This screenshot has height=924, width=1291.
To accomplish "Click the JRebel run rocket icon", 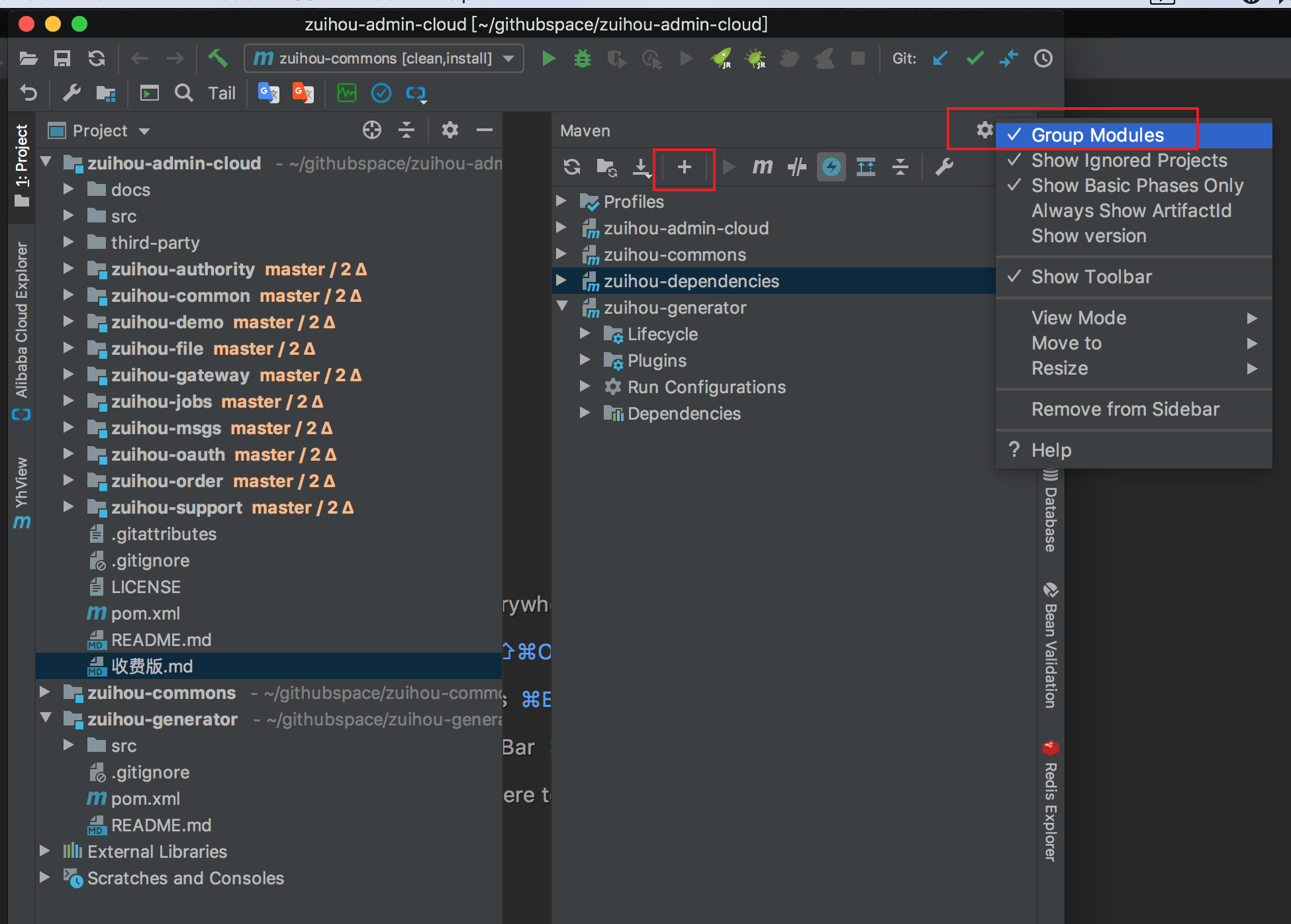I will click(x=720, y=58).
